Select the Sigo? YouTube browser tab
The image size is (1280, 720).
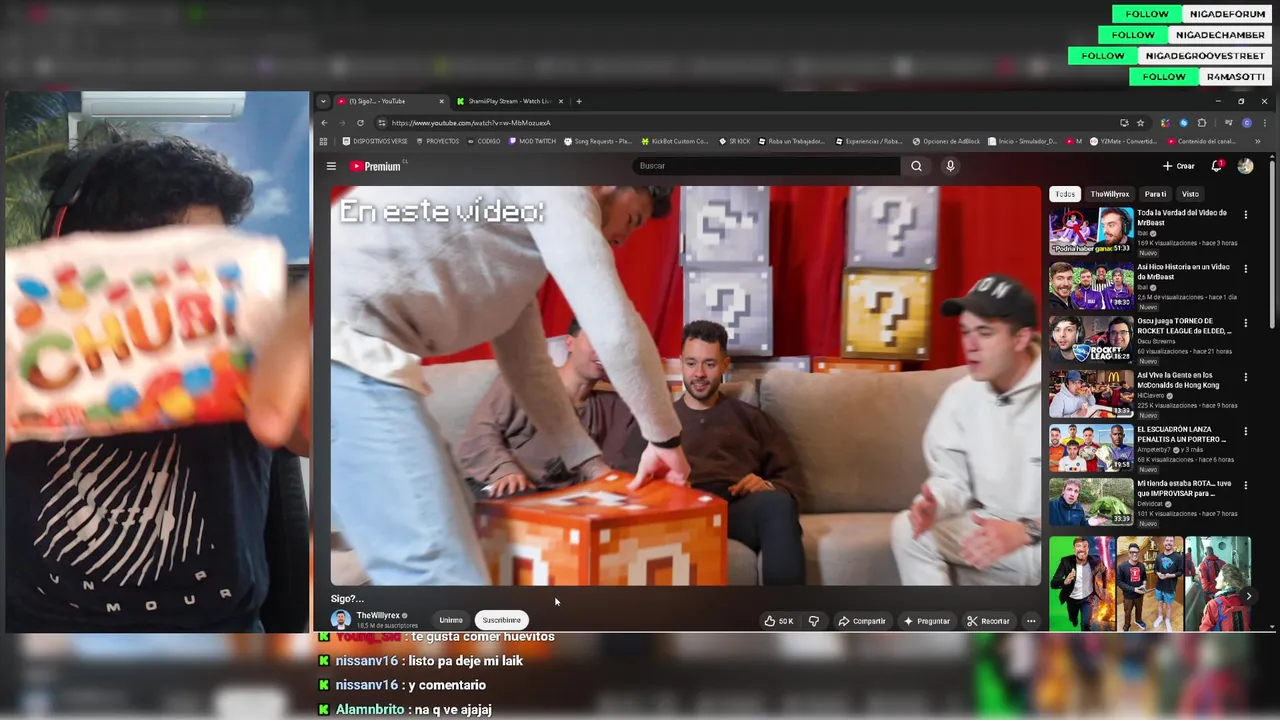click(391, 101)
